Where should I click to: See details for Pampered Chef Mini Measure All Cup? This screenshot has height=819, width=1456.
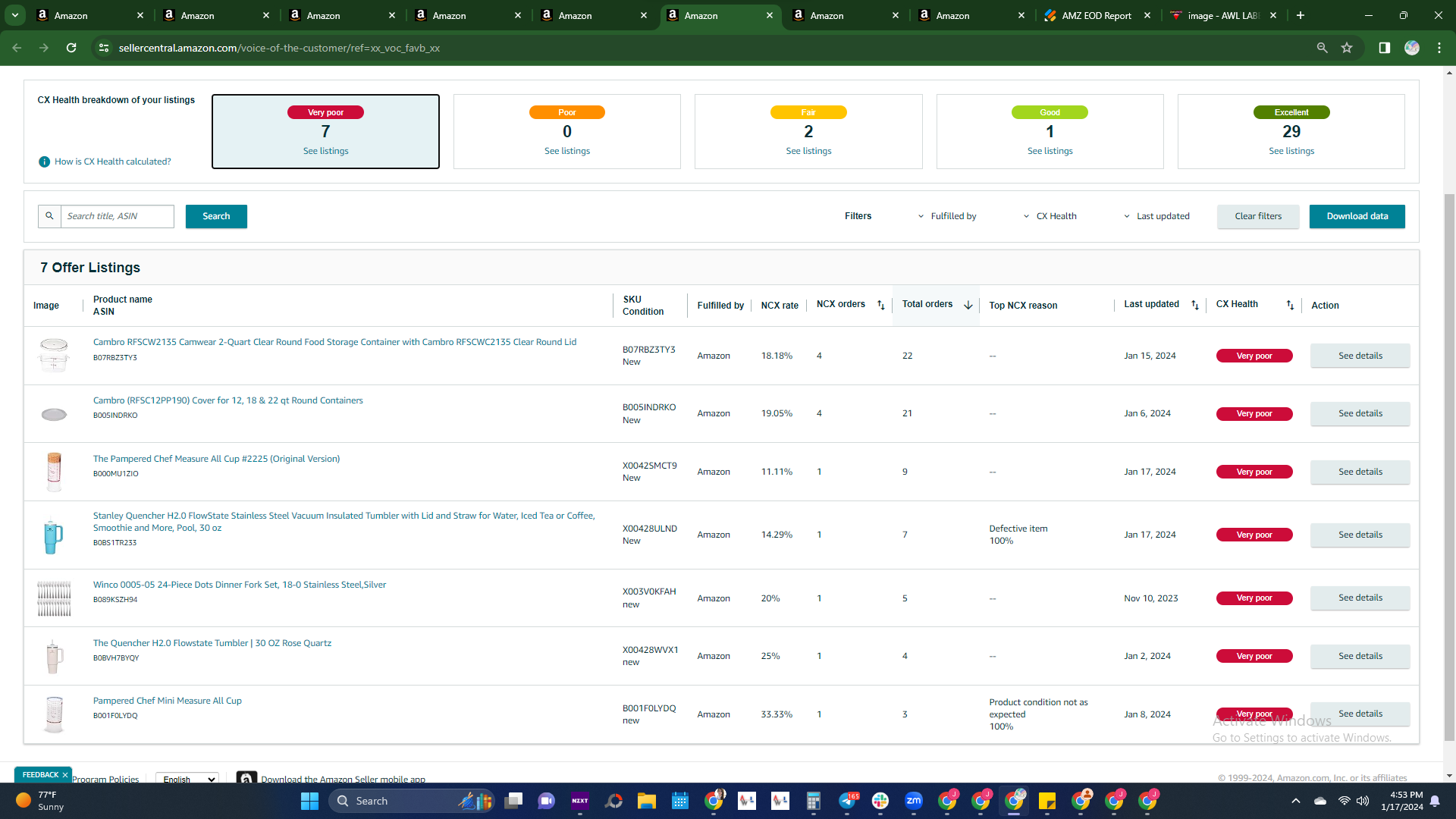1360,714
